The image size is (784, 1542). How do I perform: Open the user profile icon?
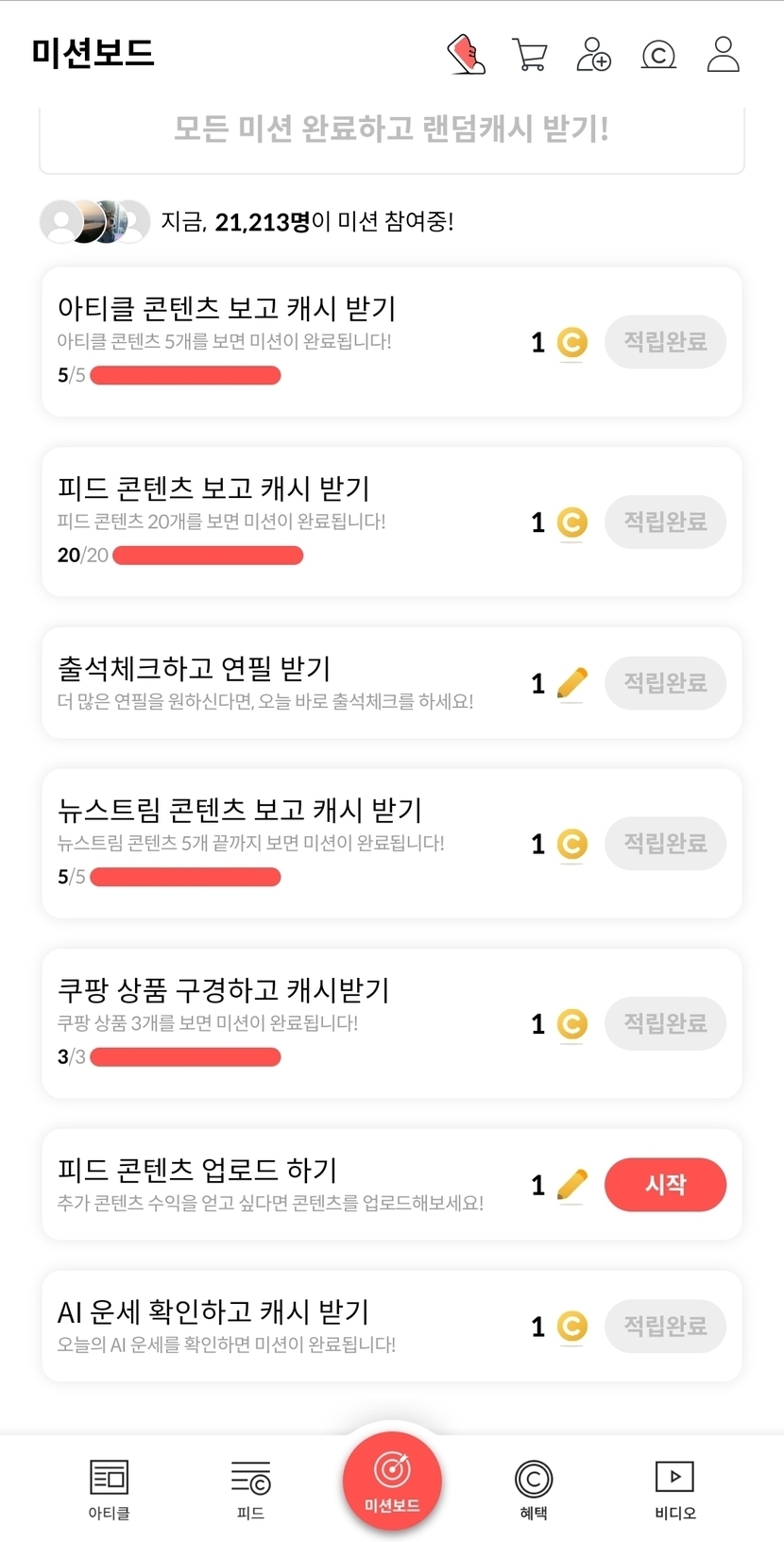[724, 55]
